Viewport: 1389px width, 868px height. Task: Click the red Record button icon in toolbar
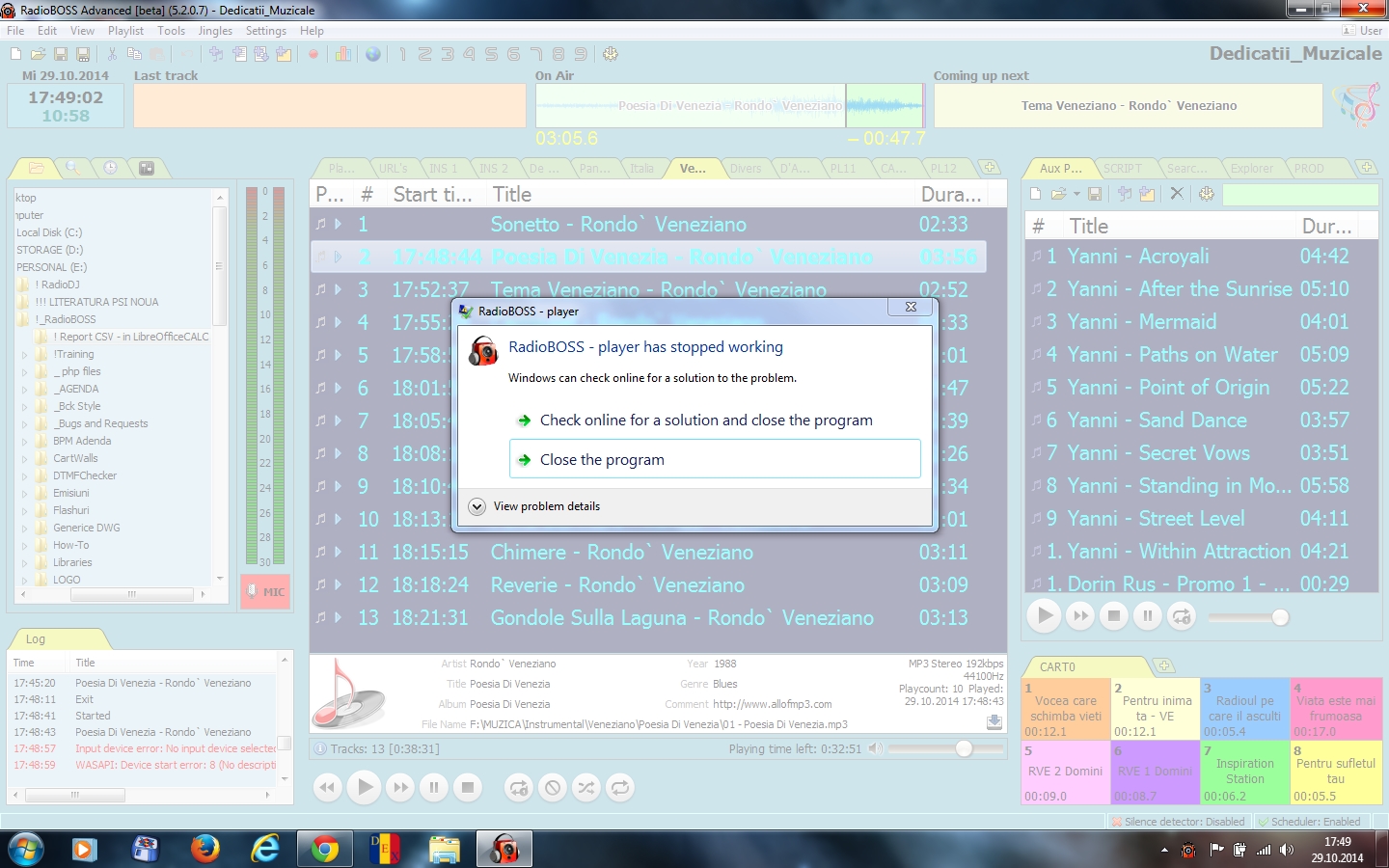tap(313, 54)
